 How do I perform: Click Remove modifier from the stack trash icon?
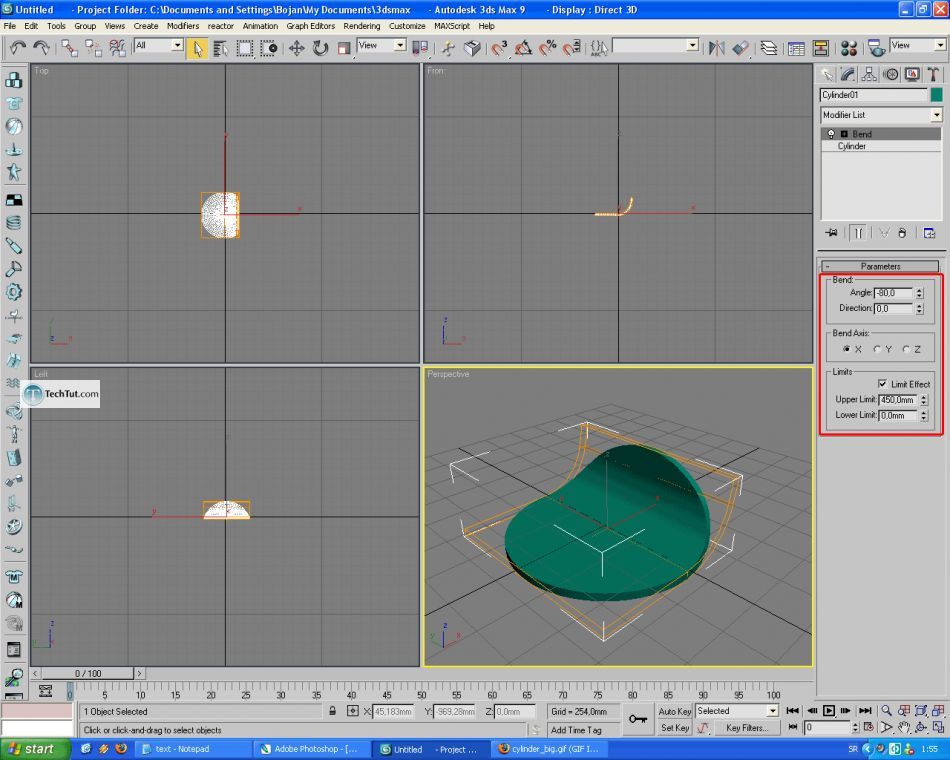902,233
